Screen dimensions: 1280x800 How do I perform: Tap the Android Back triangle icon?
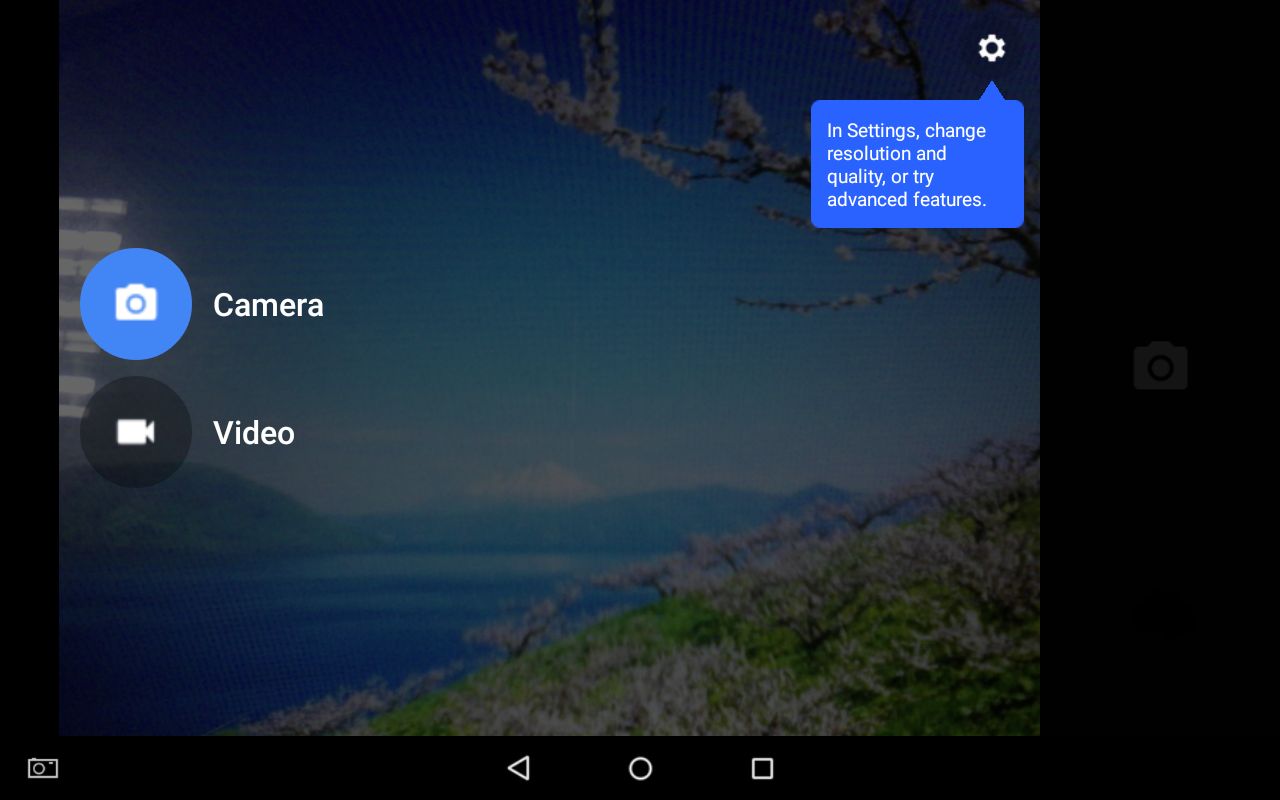tap(518, 768)
